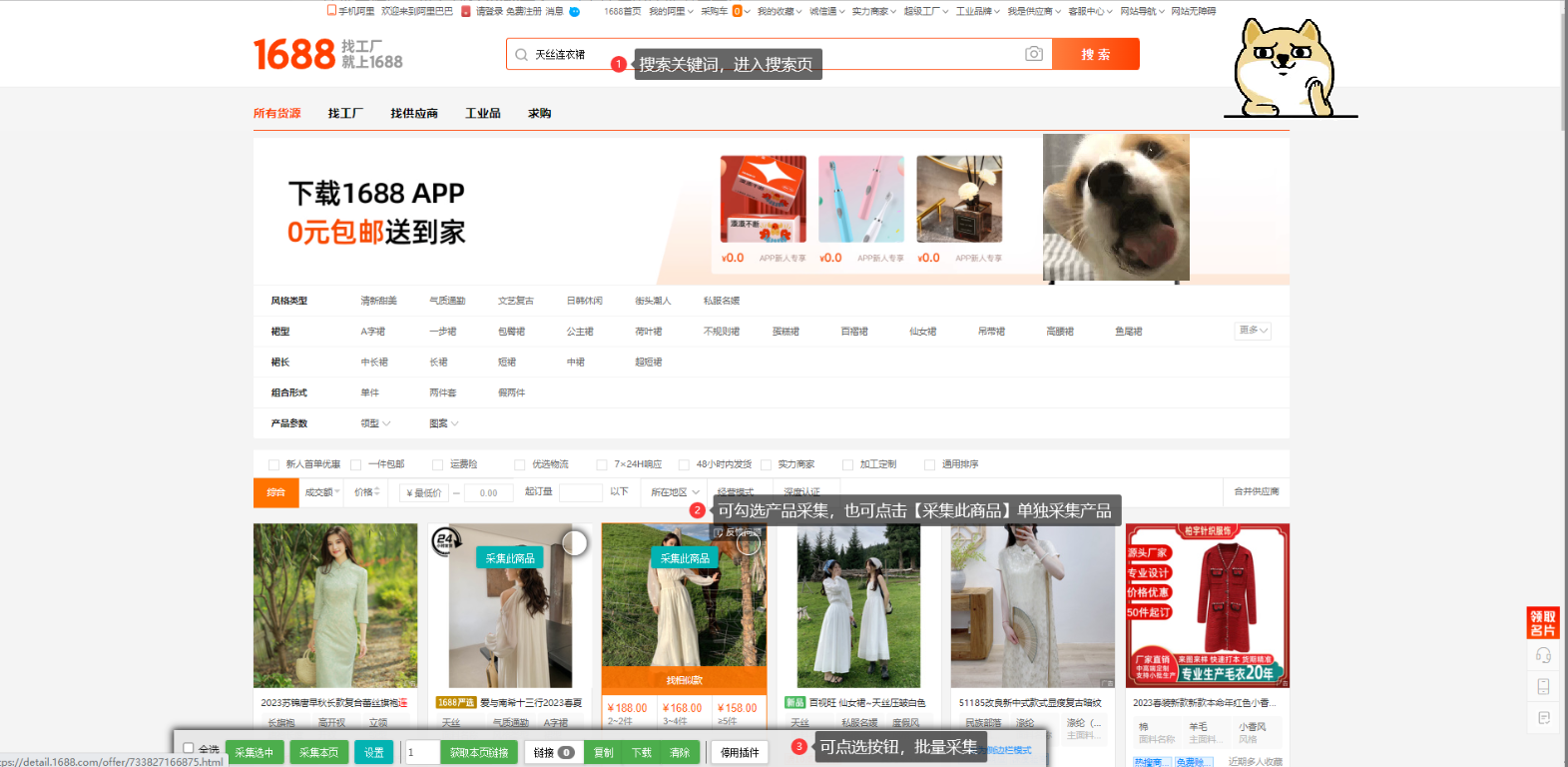
Task: Click the feedback note icon in right sidebar
Action: pyautogui.click(x=1543, y=718)
